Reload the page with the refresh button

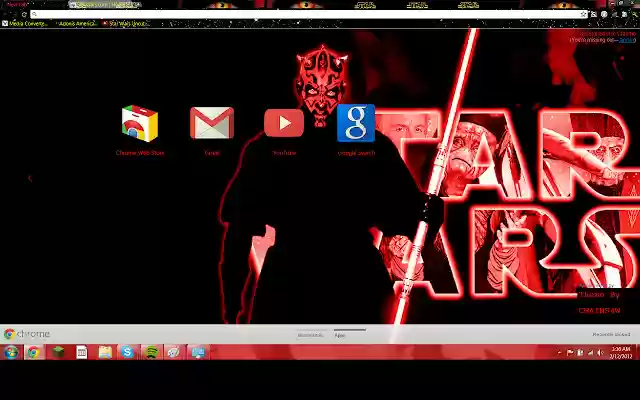click(24, 14)
